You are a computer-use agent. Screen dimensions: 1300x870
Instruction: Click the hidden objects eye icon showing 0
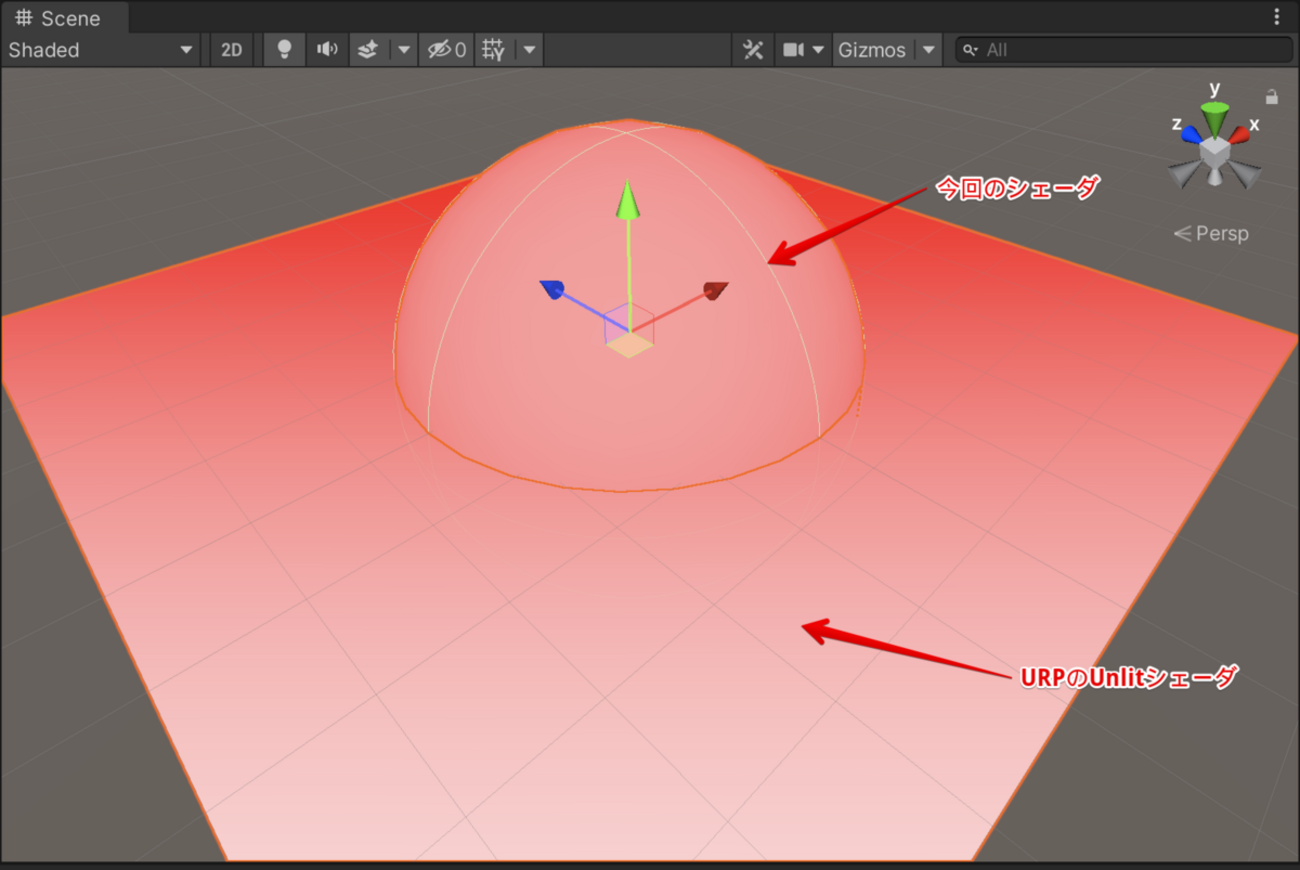point(445,50)
